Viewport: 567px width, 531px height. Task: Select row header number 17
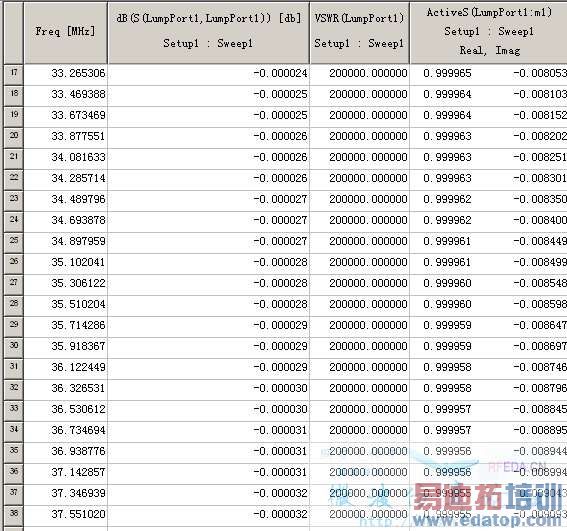point(13,75)
